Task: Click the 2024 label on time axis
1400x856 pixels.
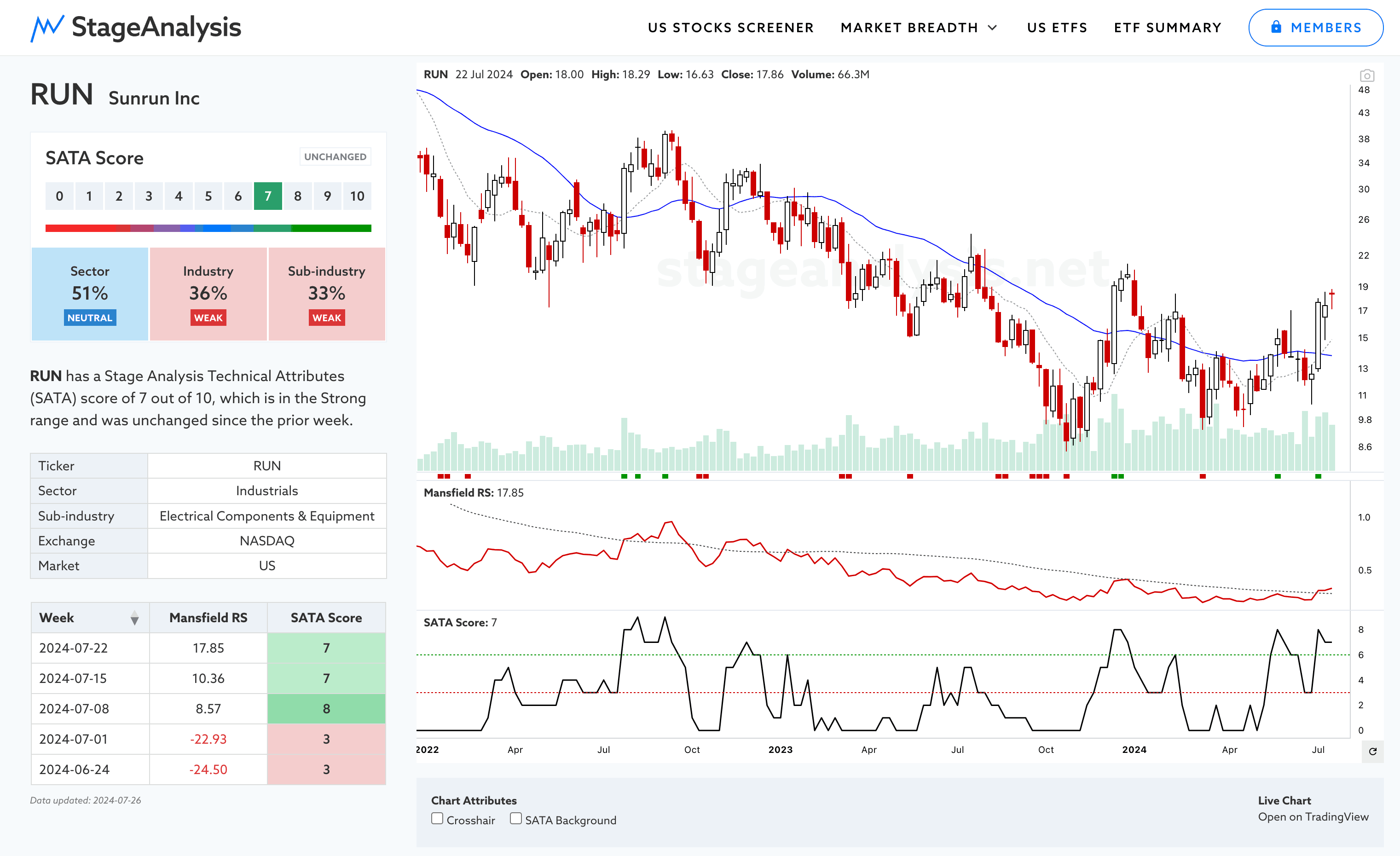Action: [x=1134, y=750]
